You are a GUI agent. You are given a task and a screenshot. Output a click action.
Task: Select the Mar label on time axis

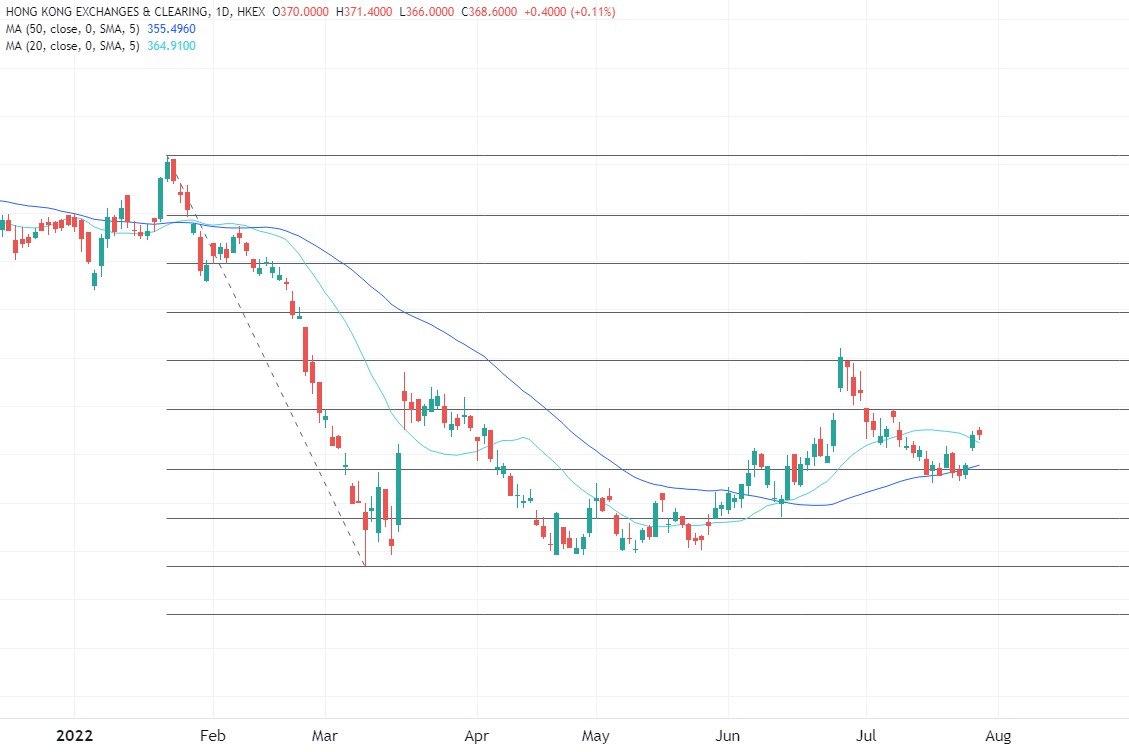click(325, 736)
